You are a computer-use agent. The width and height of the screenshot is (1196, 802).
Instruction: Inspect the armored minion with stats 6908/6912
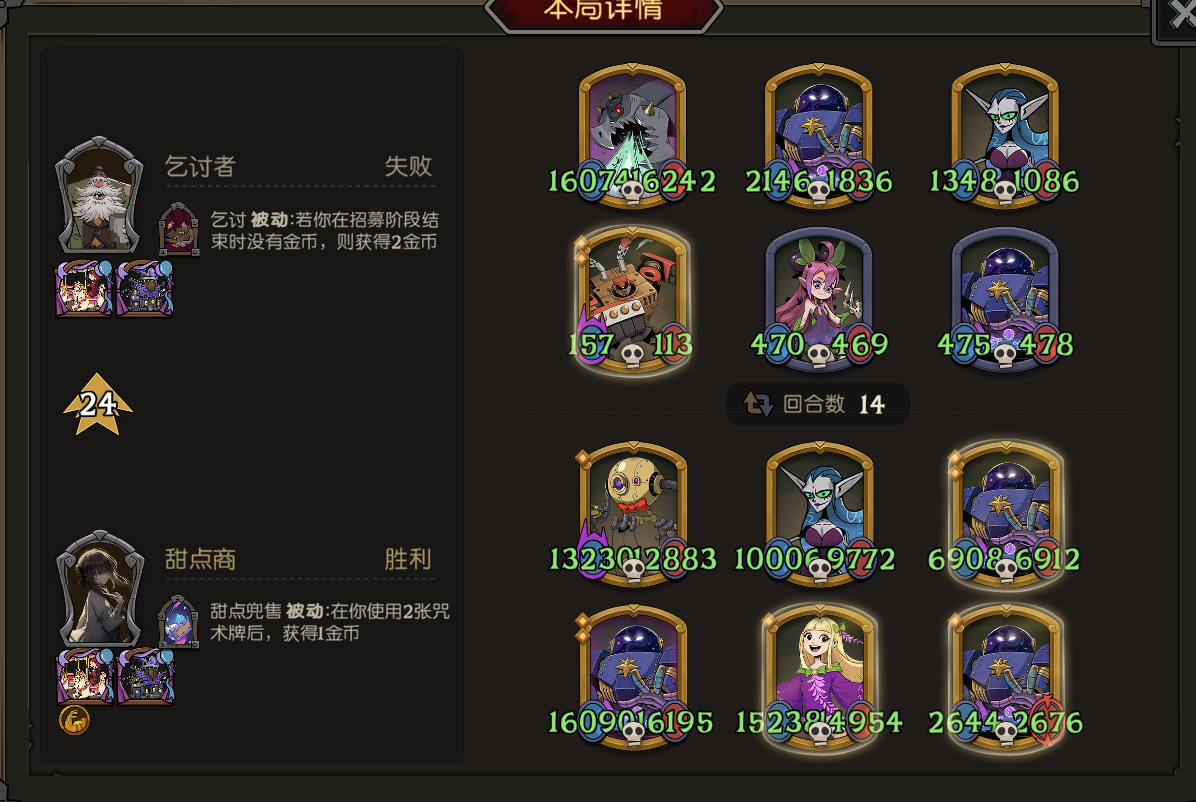pos(1005,514)
